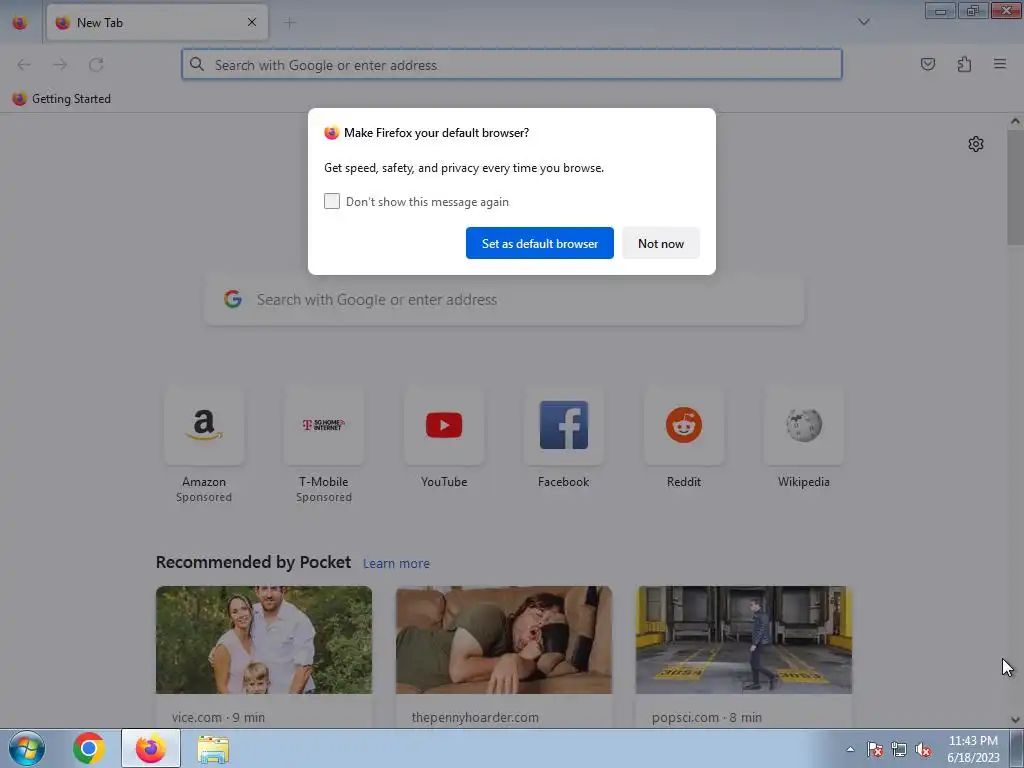Image resolution: width=1024 pixels, height=768 pixels.
Task: Open a new tab with plus button
Action: (289, 23)
